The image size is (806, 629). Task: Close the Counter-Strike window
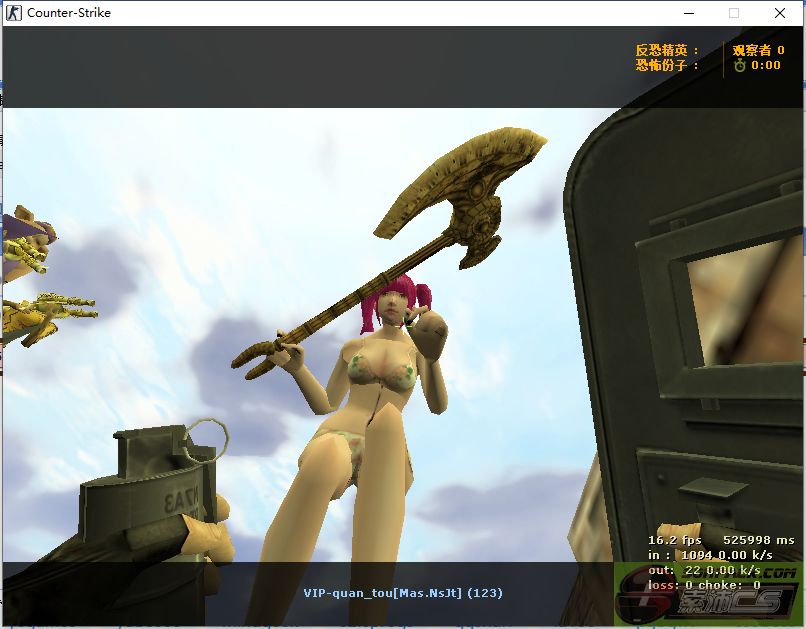(779, 13)
